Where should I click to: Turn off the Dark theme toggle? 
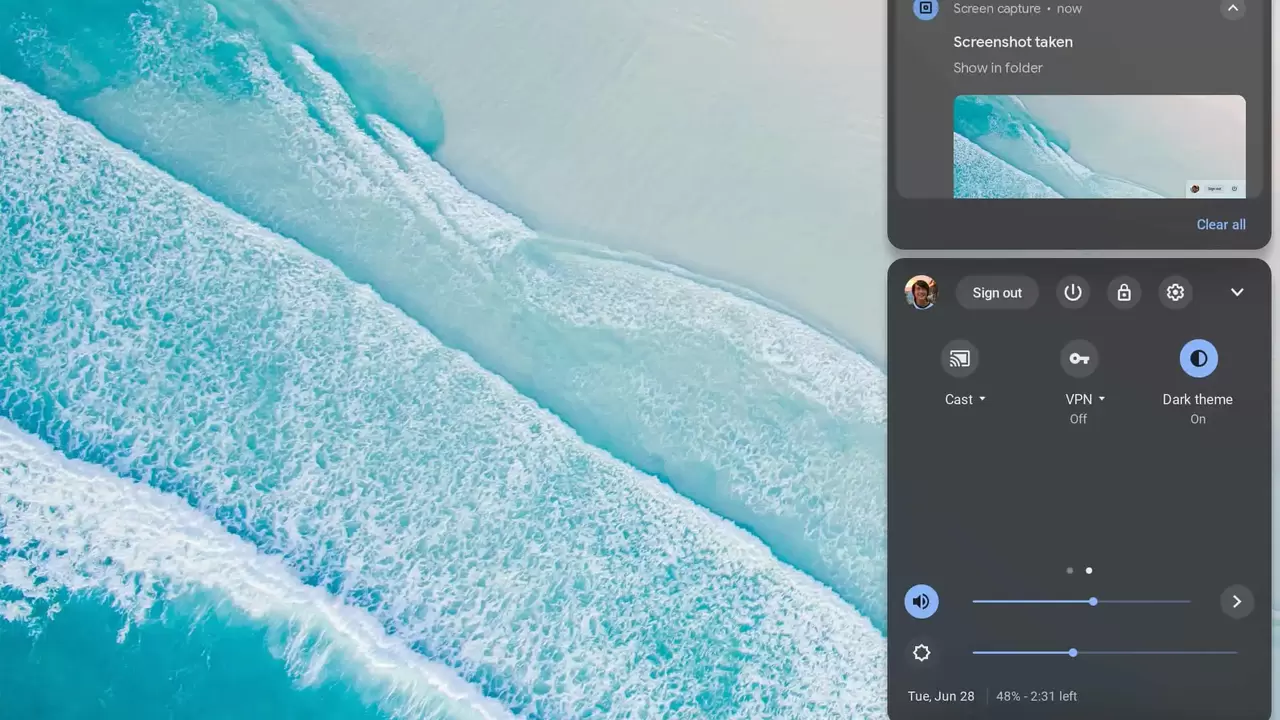1198,358
